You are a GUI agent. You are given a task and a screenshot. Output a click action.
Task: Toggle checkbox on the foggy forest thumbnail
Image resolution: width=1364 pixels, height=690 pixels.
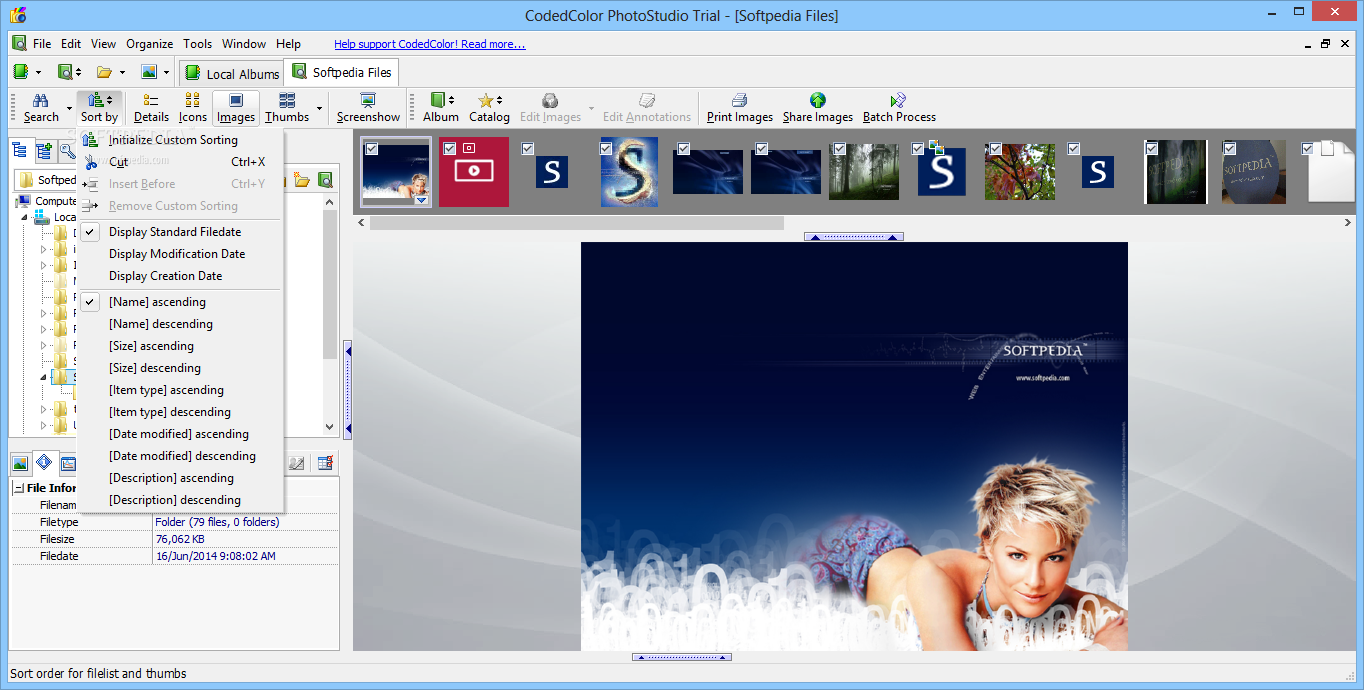(840, 148)
